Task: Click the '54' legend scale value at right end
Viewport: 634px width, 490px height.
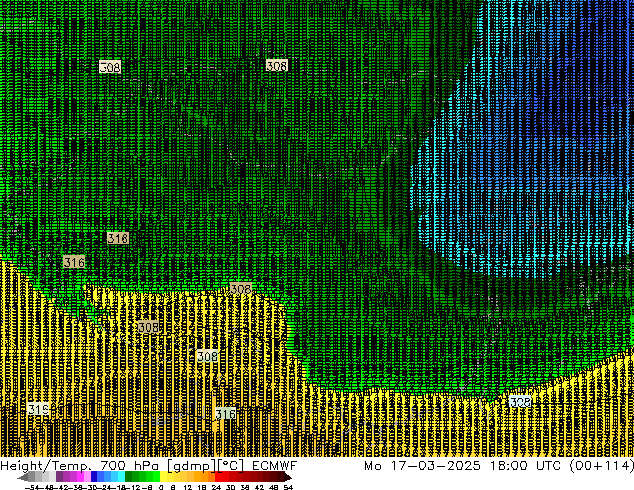Action: click(x=288, y=487)
